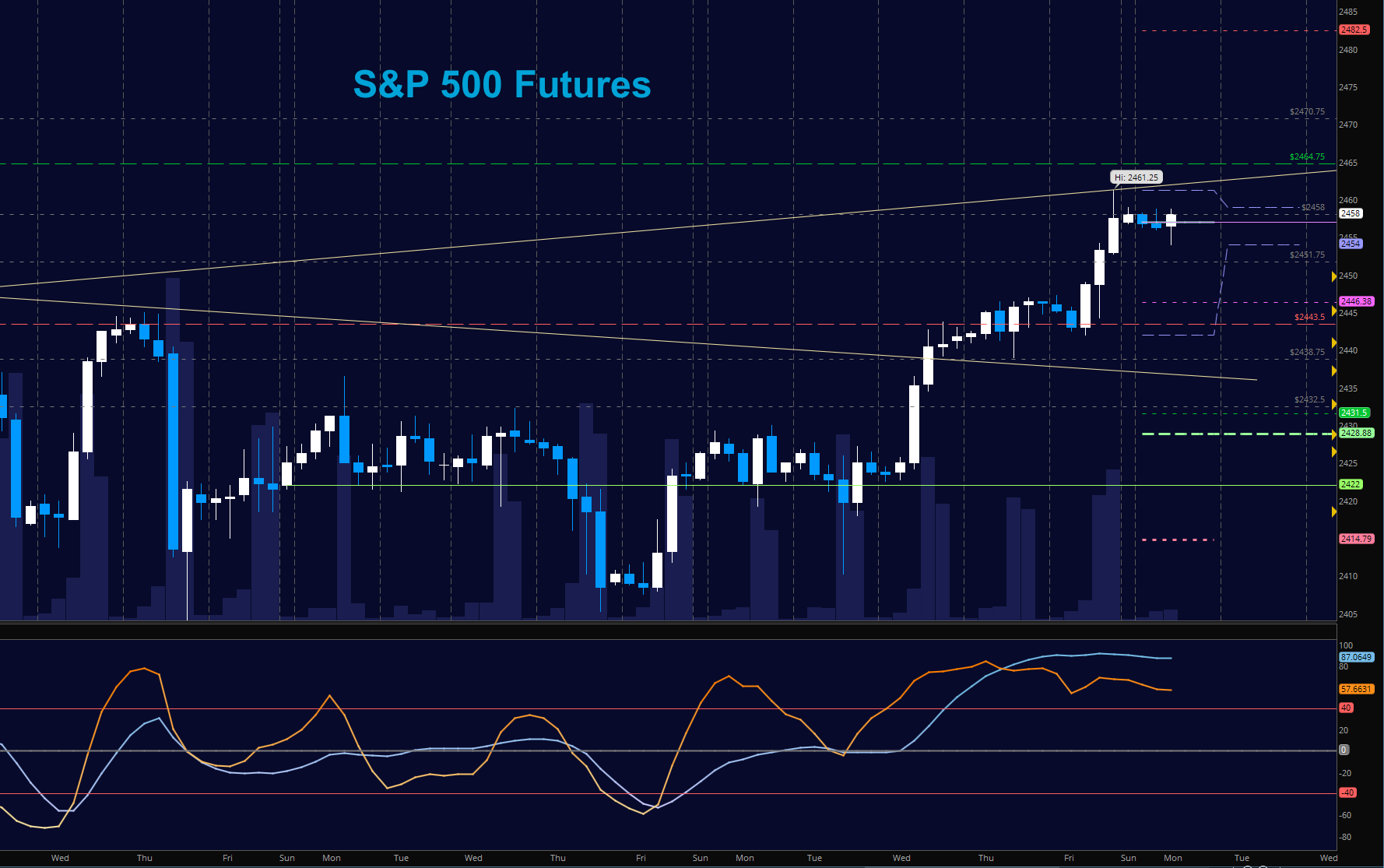Click the light green 2428.88 price tag

coord(1356,433)
